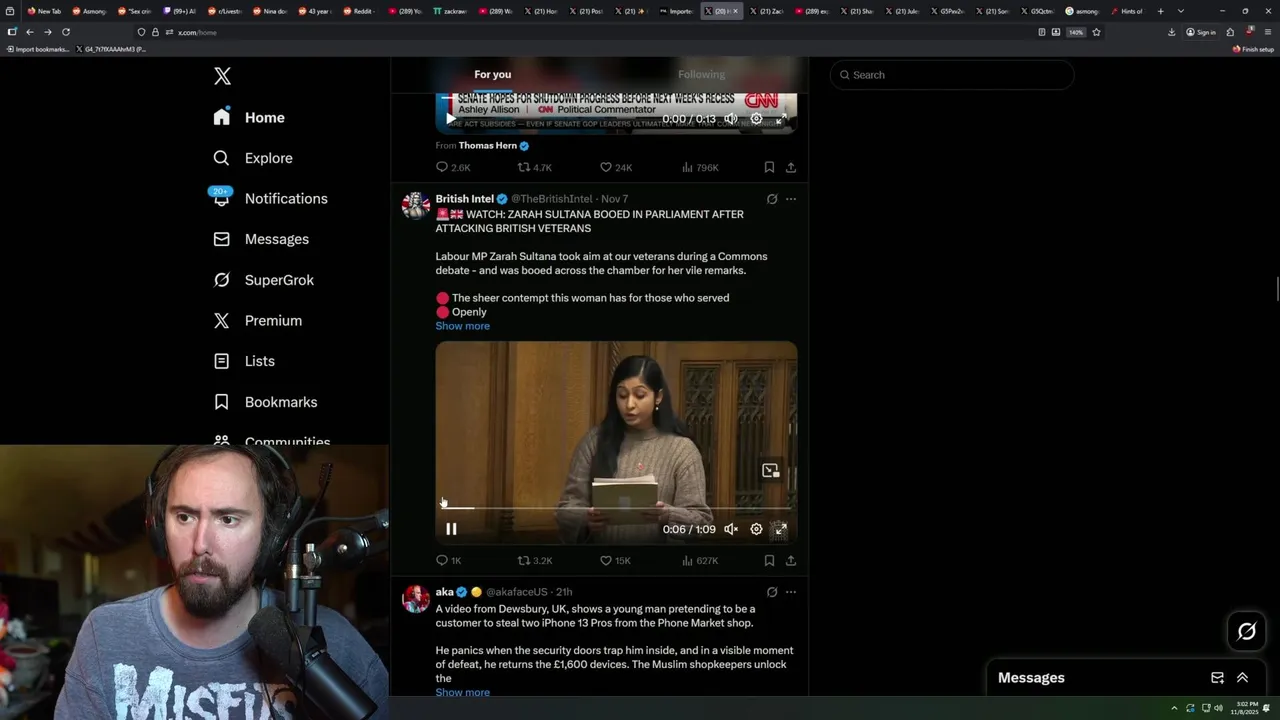
Task: Switch to the Following tab
Action: tap(701, 74)
